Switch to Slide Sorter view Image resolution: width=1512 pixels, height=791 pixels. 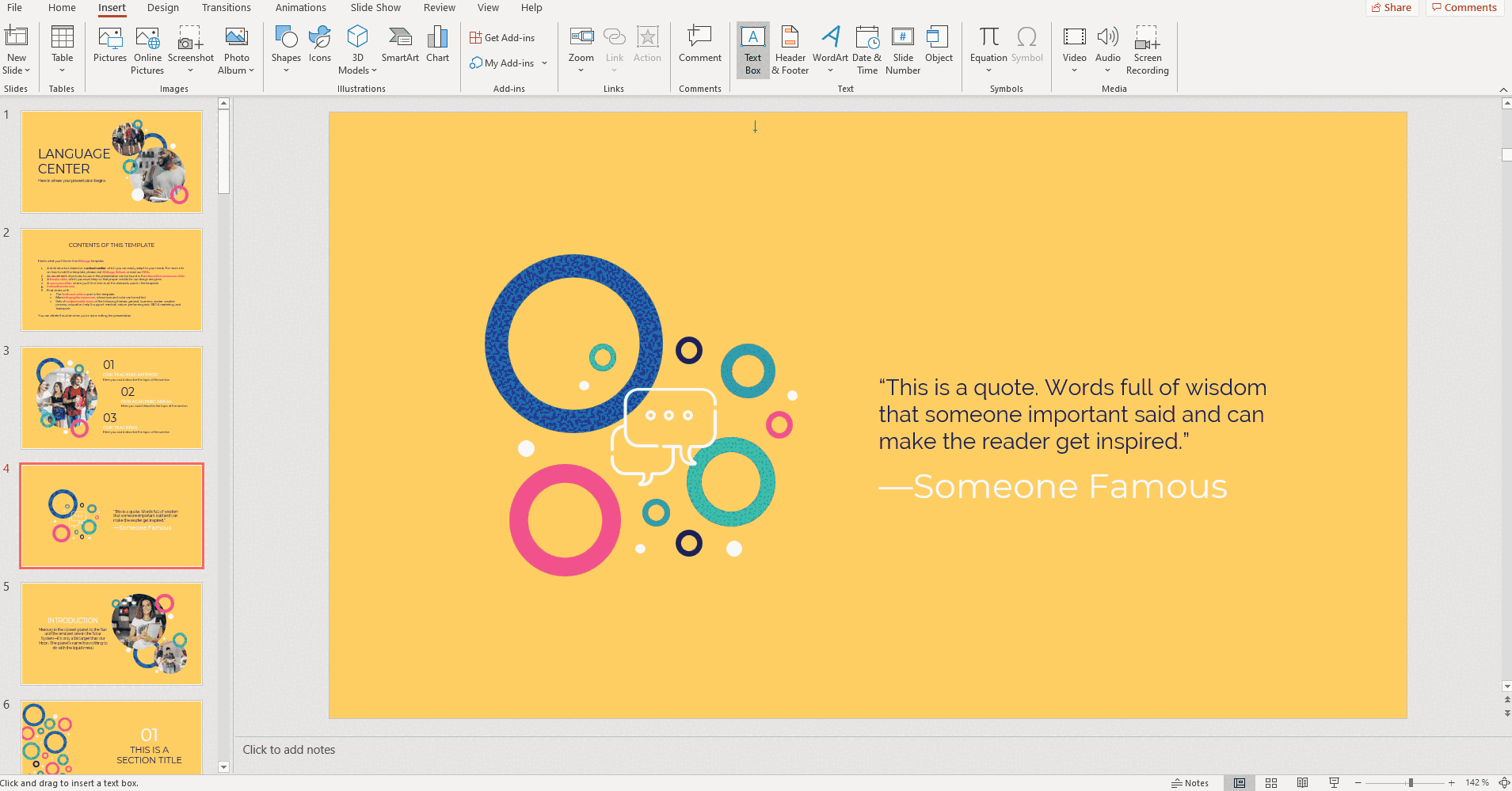coord(1271,783)
